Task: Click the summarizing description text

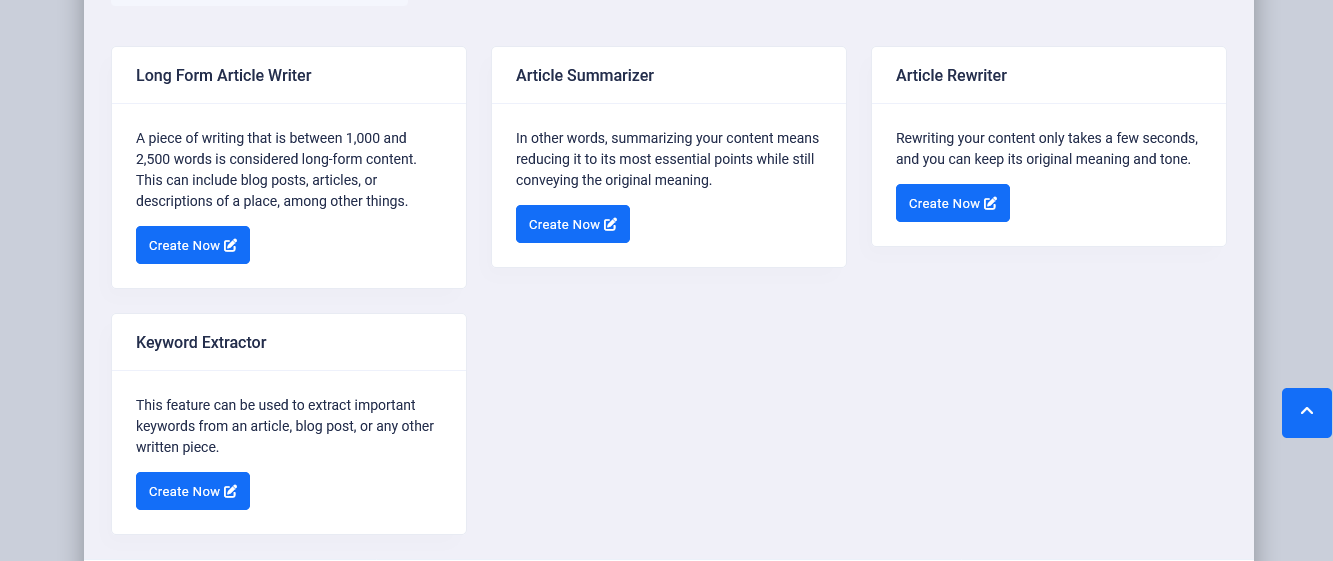Action: (667, 159)
